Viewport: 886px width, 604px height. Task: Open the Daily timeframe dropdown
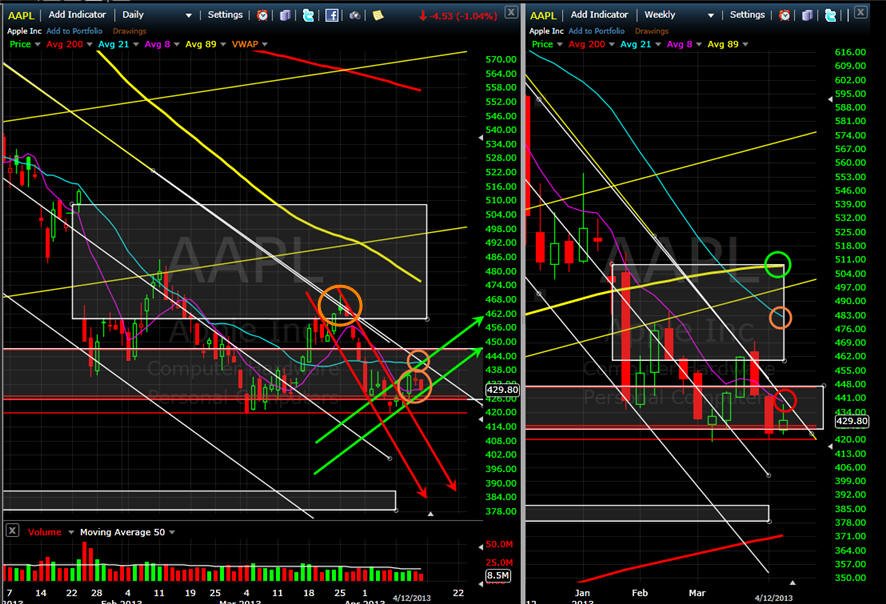[x=157, y=15]
